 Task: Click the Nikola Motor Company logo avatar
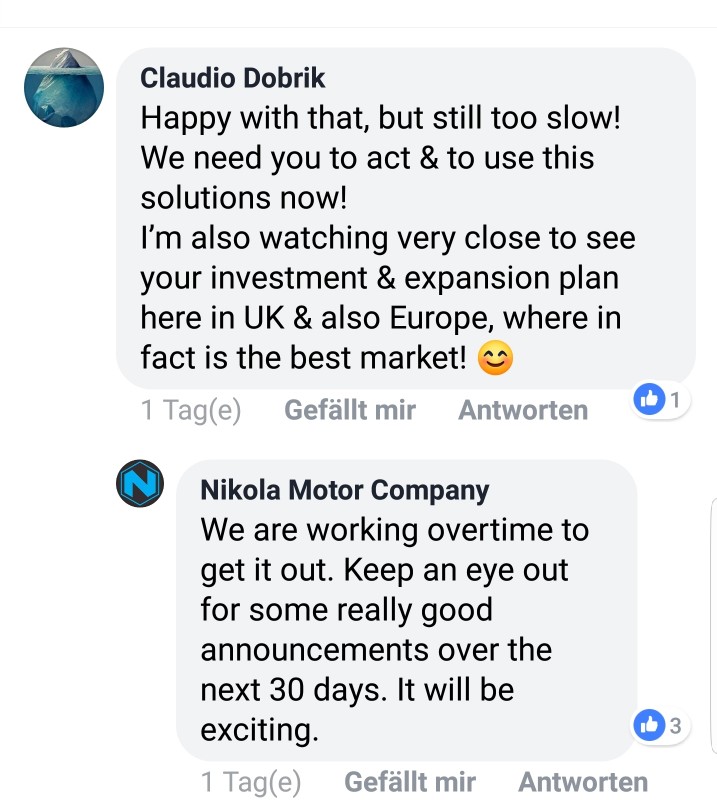tap(140, 484)
